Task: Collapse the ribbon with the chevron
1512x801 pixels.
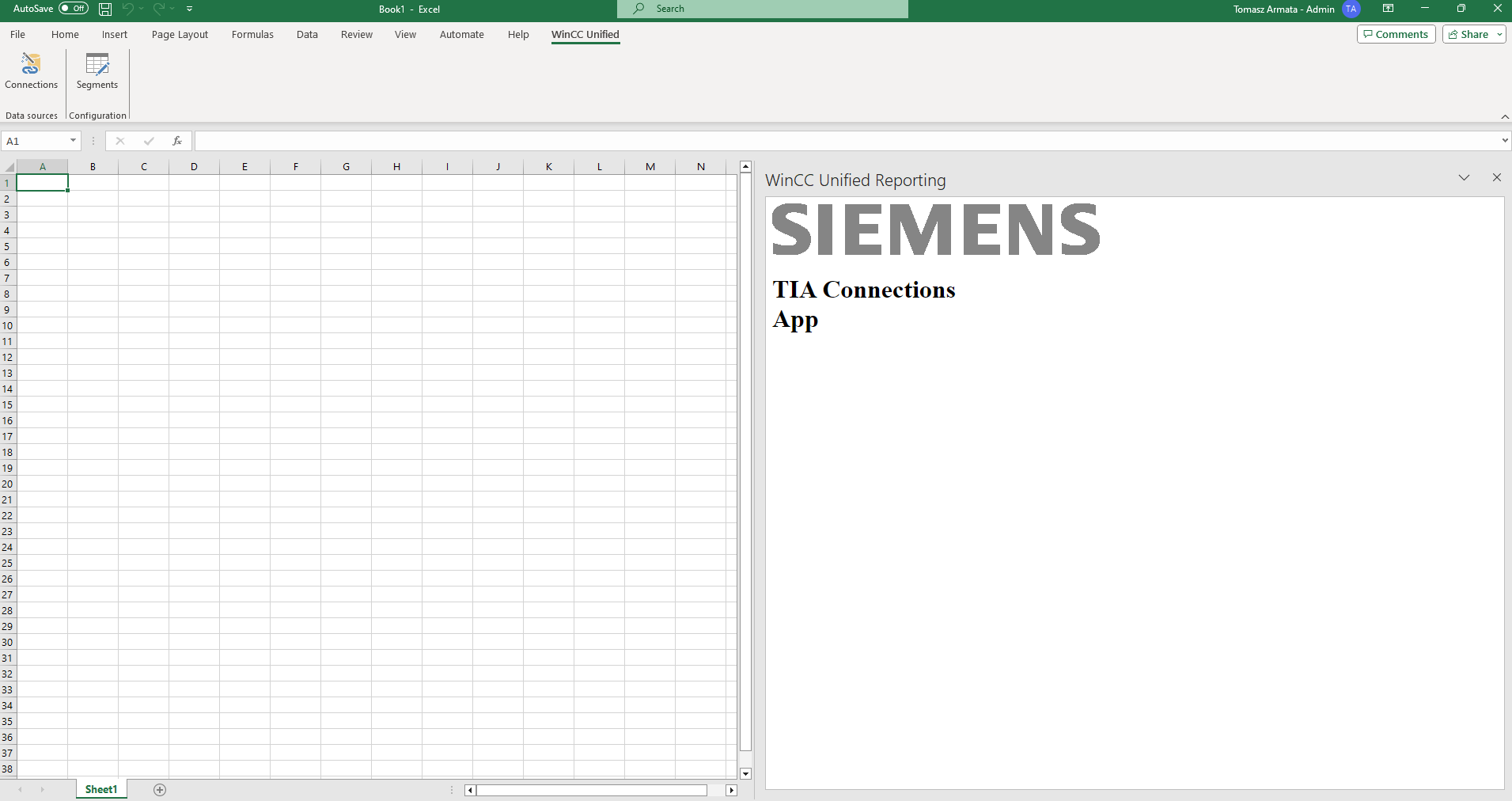Action: [x=1505, y=116]
